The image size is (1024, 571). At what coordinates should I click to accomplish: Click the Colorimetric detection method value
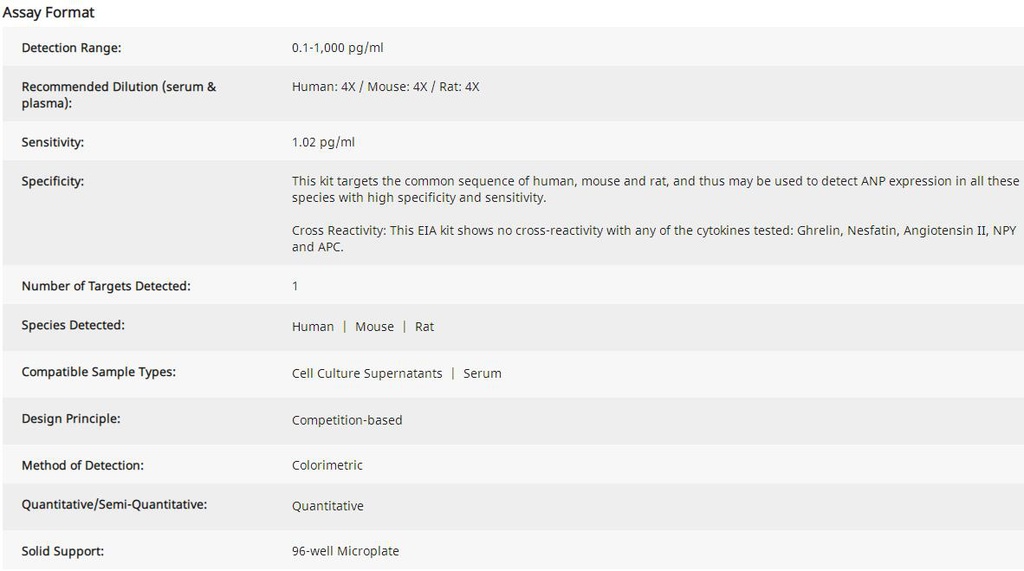click(x=327, y=465)
